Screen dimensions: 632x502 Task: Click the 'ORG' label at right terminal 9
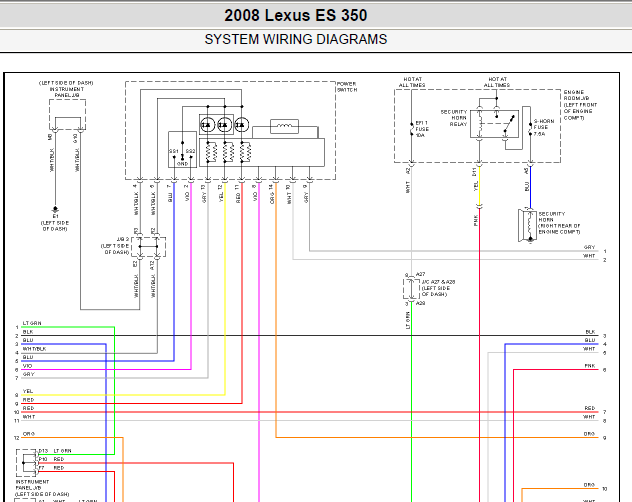pos(589,434)
